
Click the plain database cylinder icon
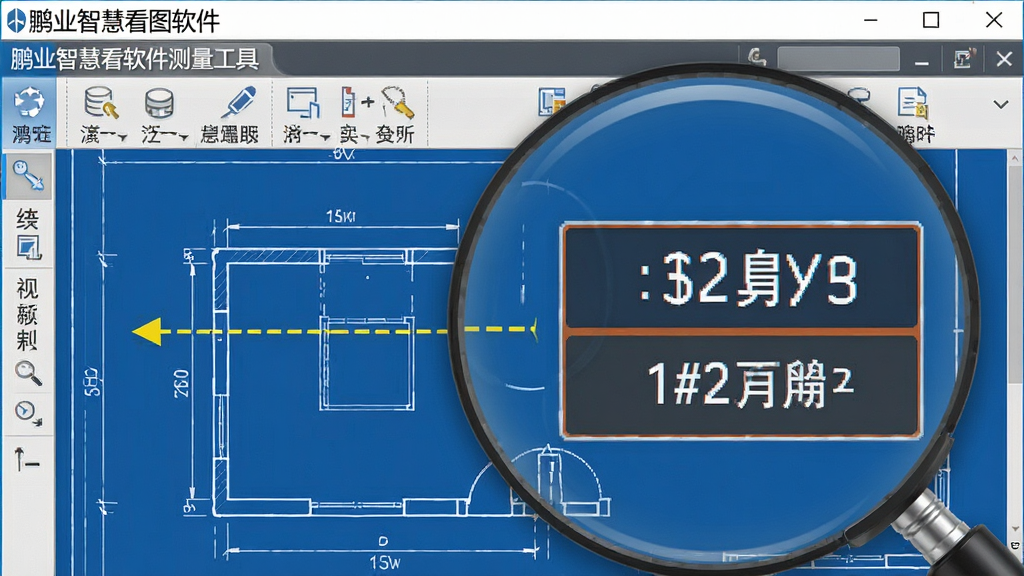click(159, 103)
